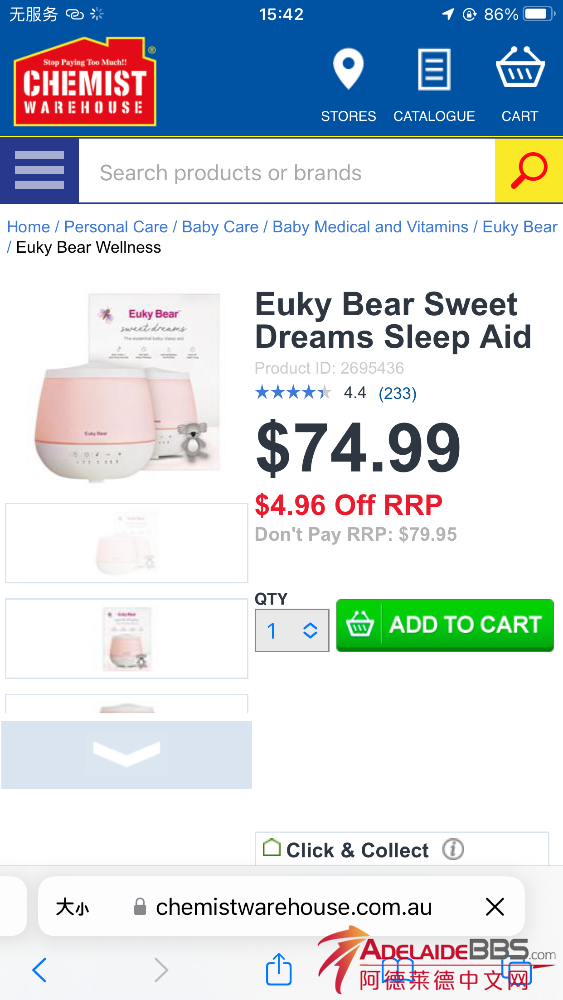Tap the red magnifier search icon
Image resolution: width=563 pixels, height=1000 pixels.
529,171
